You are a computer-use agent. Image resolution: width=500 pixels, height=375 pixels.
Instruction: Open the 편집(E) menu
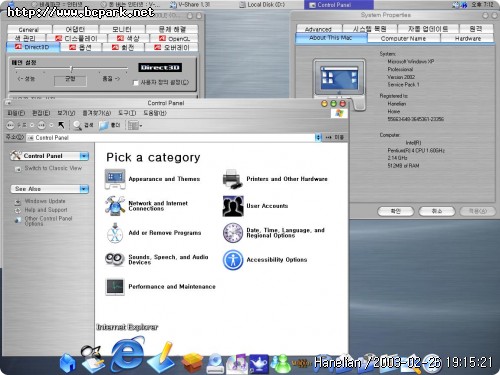pos(41,113)
